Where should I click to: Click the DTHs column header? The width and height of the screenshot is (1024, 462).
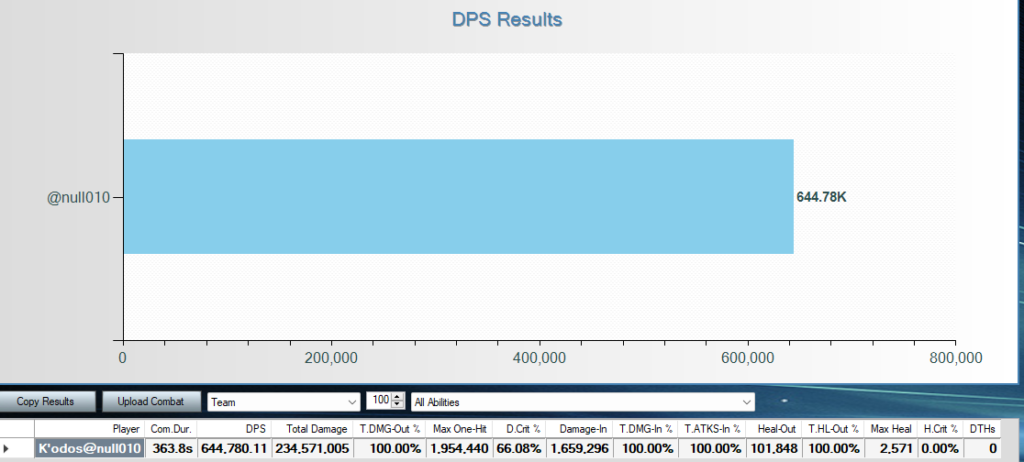click(984, 428)
